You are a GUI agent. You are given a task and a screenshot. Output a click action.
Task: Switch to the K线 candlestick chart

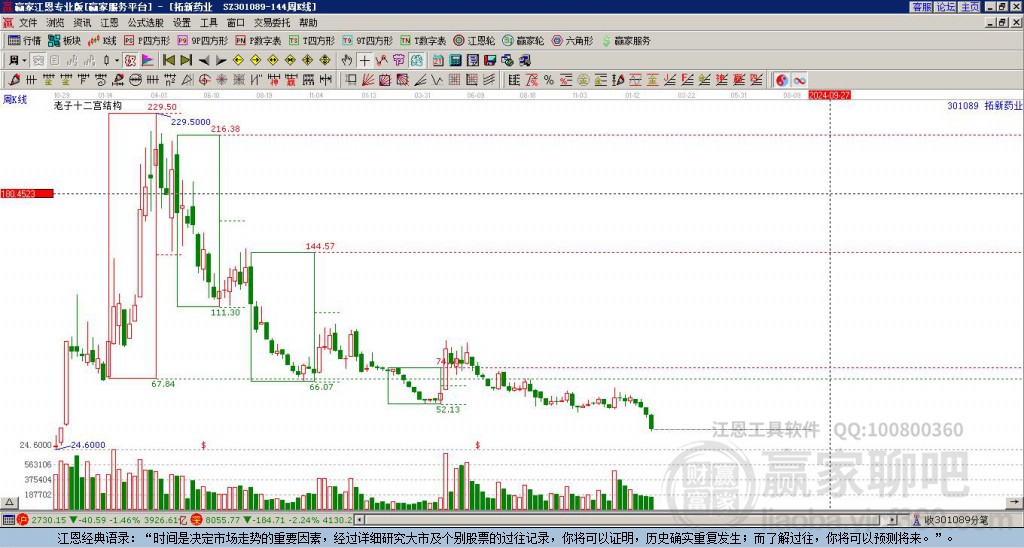click(x=102, y=40)
